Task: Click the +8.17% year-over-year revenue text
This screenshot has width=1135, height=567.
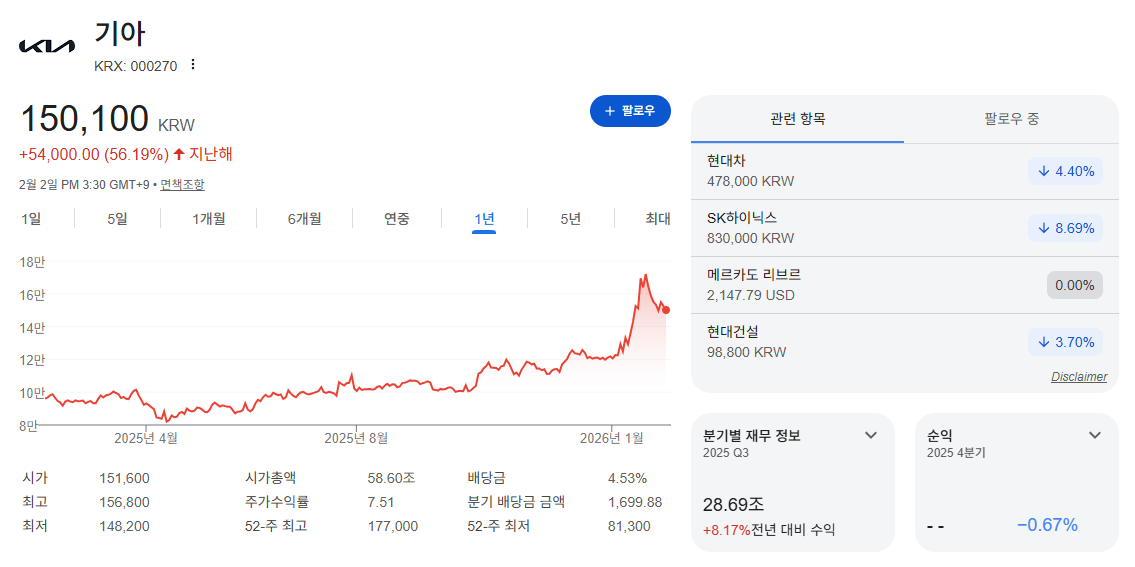Action: pyautogui.click(x=727, y=530)
